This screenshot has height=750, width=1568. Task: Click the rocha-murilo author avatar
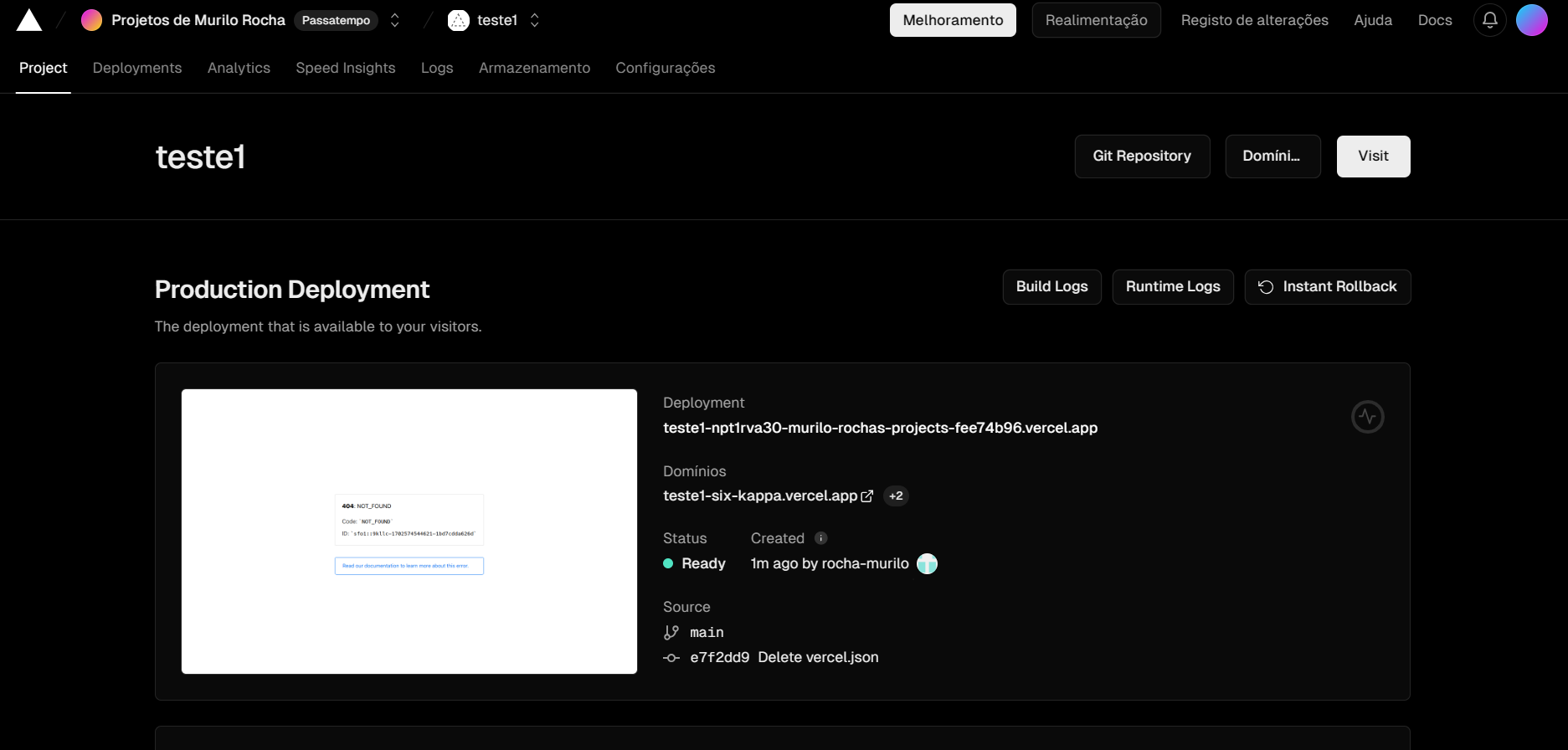927,564
